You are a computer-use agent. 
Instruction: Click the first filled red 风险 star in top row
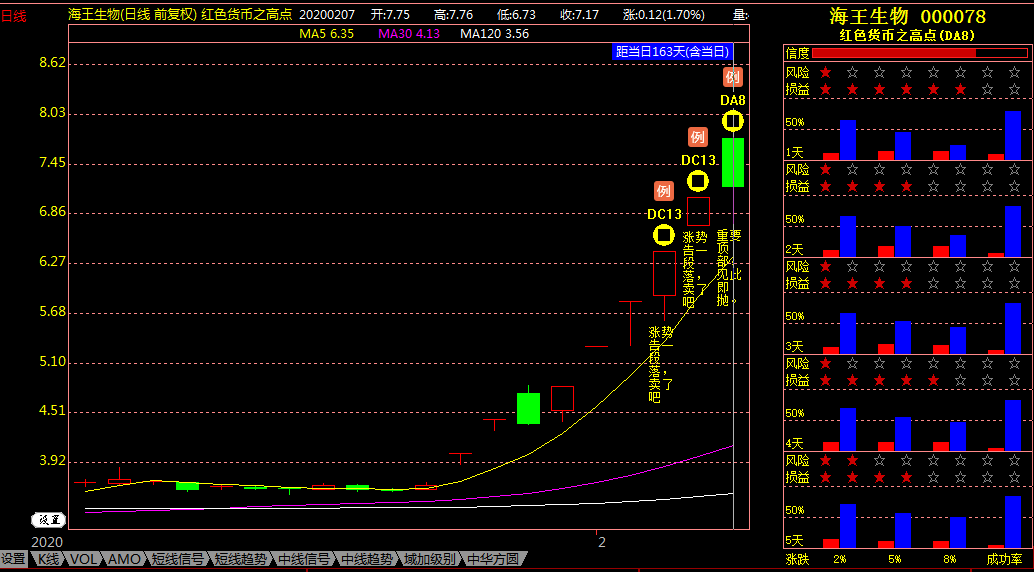[825, 72]
